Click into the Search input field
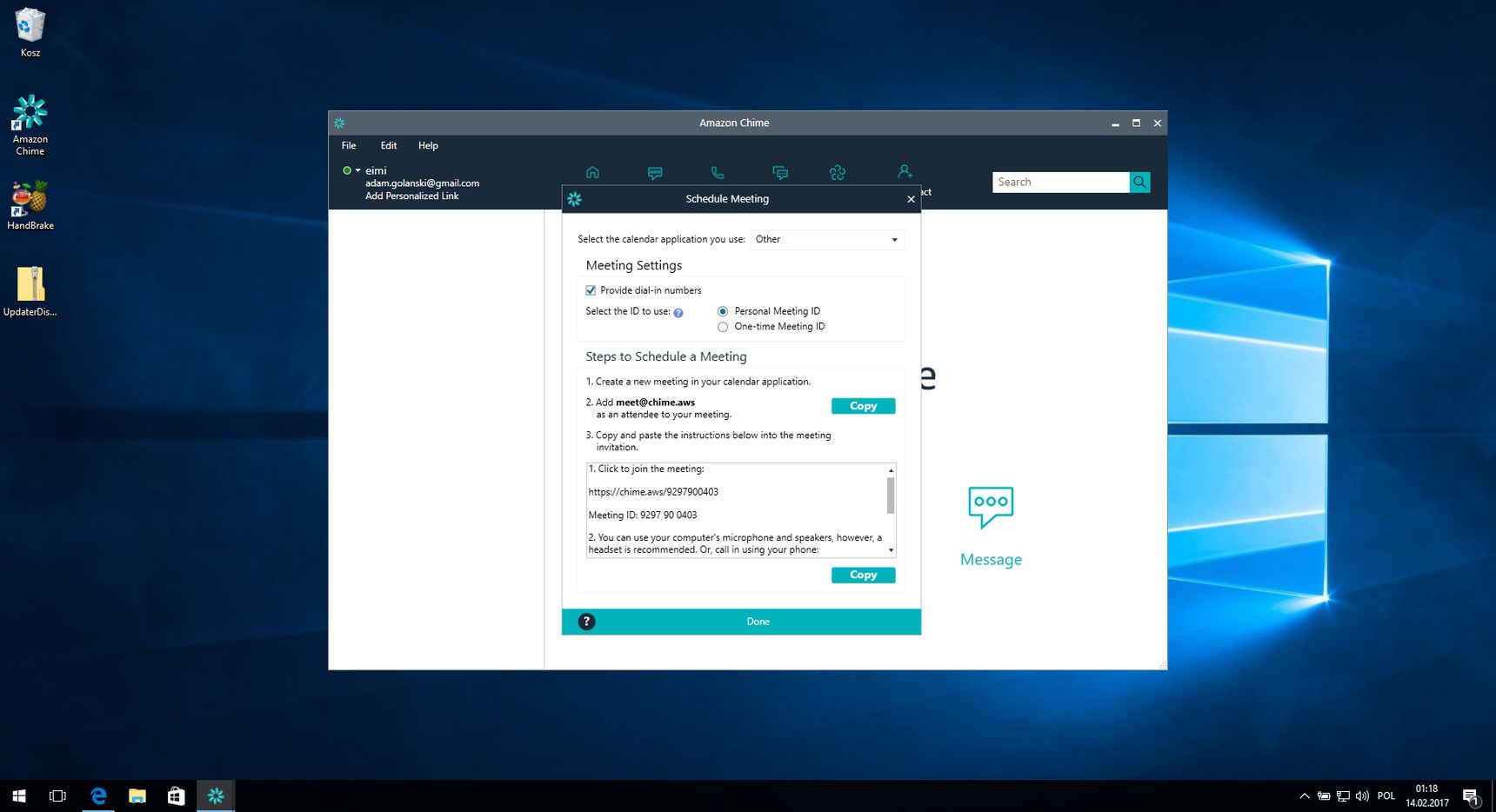 tap(1060, 182)
